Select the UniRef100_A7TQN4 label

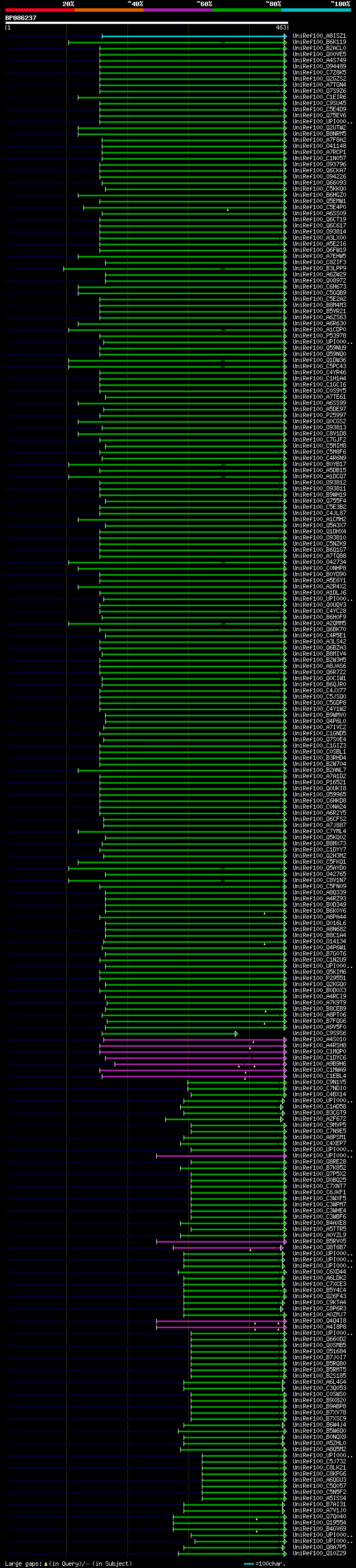click(x=319, y=85)
